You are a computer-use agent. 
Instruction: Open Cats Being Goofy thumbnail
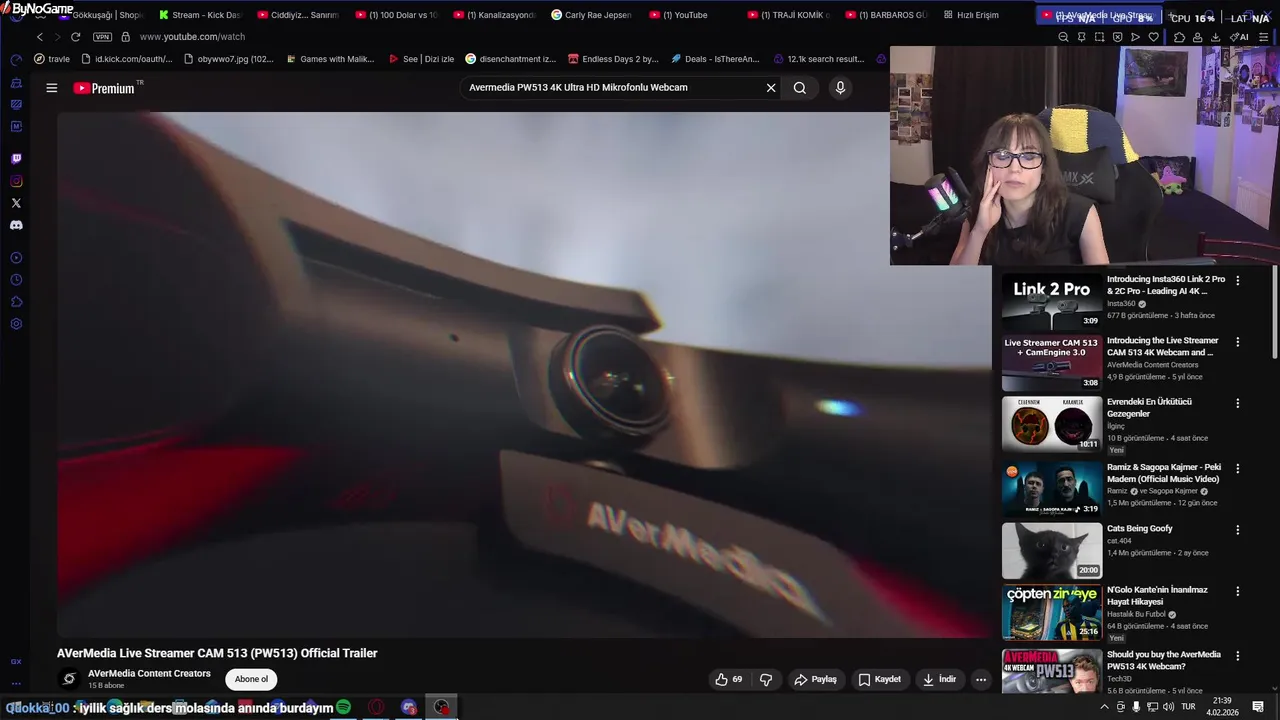(1052, 550)
